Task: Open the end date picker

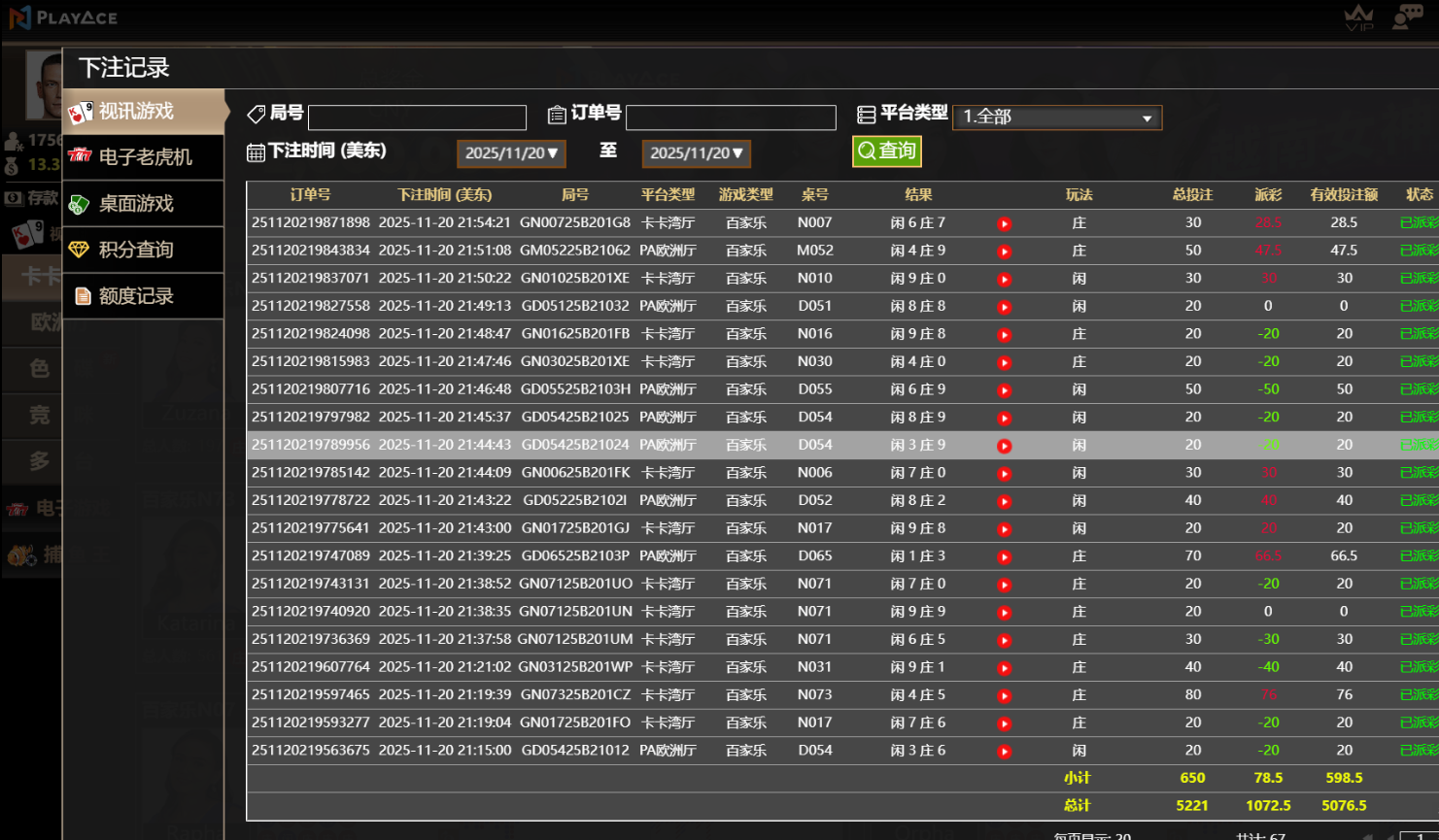Action: [696, 153]
